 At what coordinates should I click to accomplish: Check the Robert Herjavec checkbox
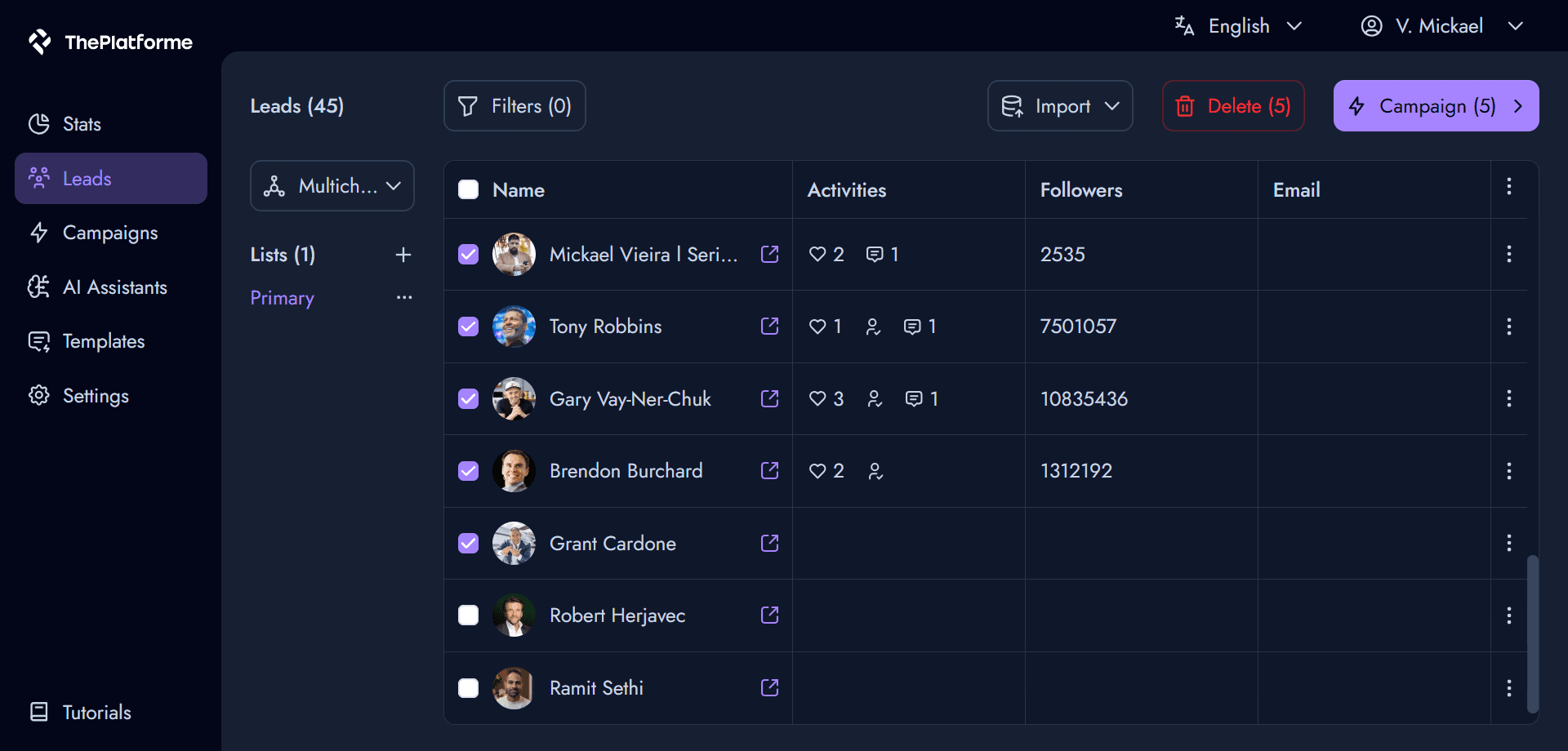(x=468, y=615)
